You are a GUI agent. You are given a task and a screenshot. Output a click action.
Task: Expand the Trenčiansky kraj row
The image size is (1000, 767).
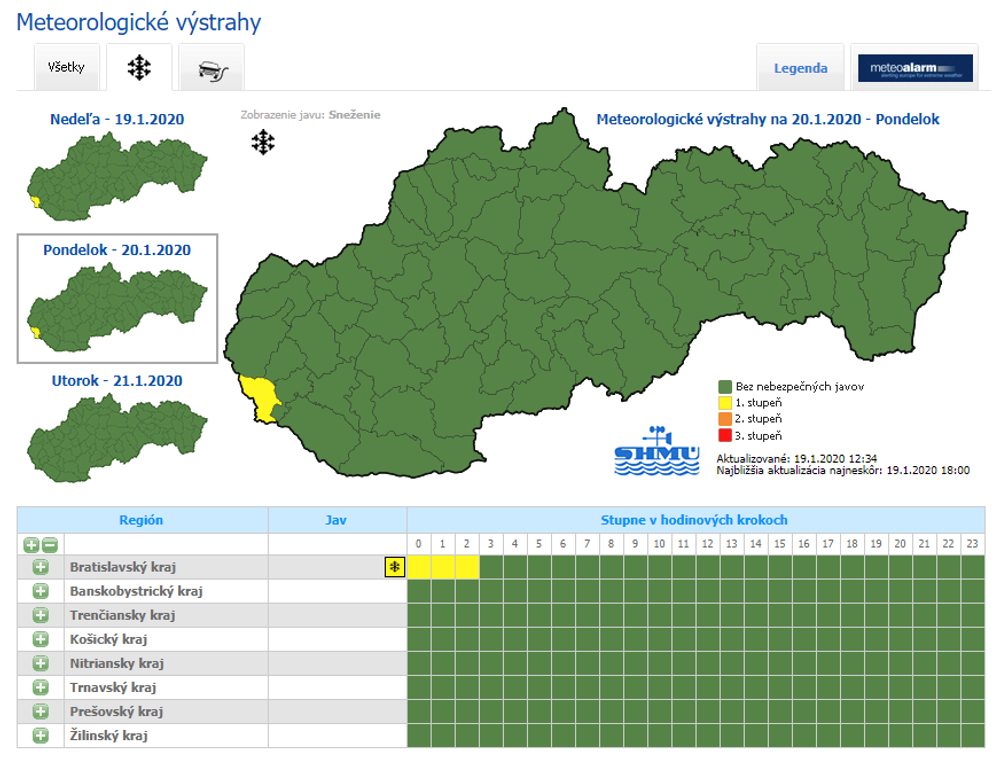tap(41, 615)
